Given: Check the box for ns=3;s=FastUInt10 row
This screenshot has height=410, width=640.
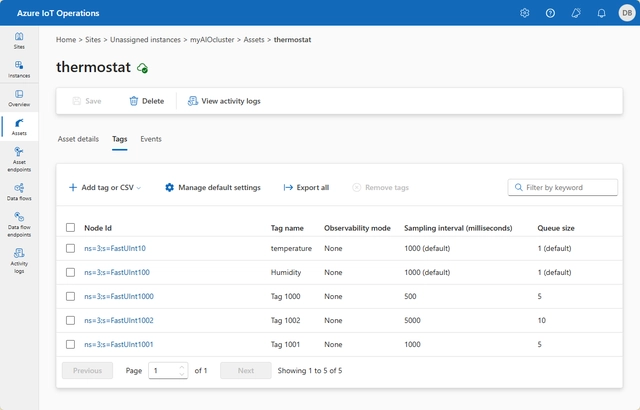Looking at the screenshot, I should coord(71,248).
